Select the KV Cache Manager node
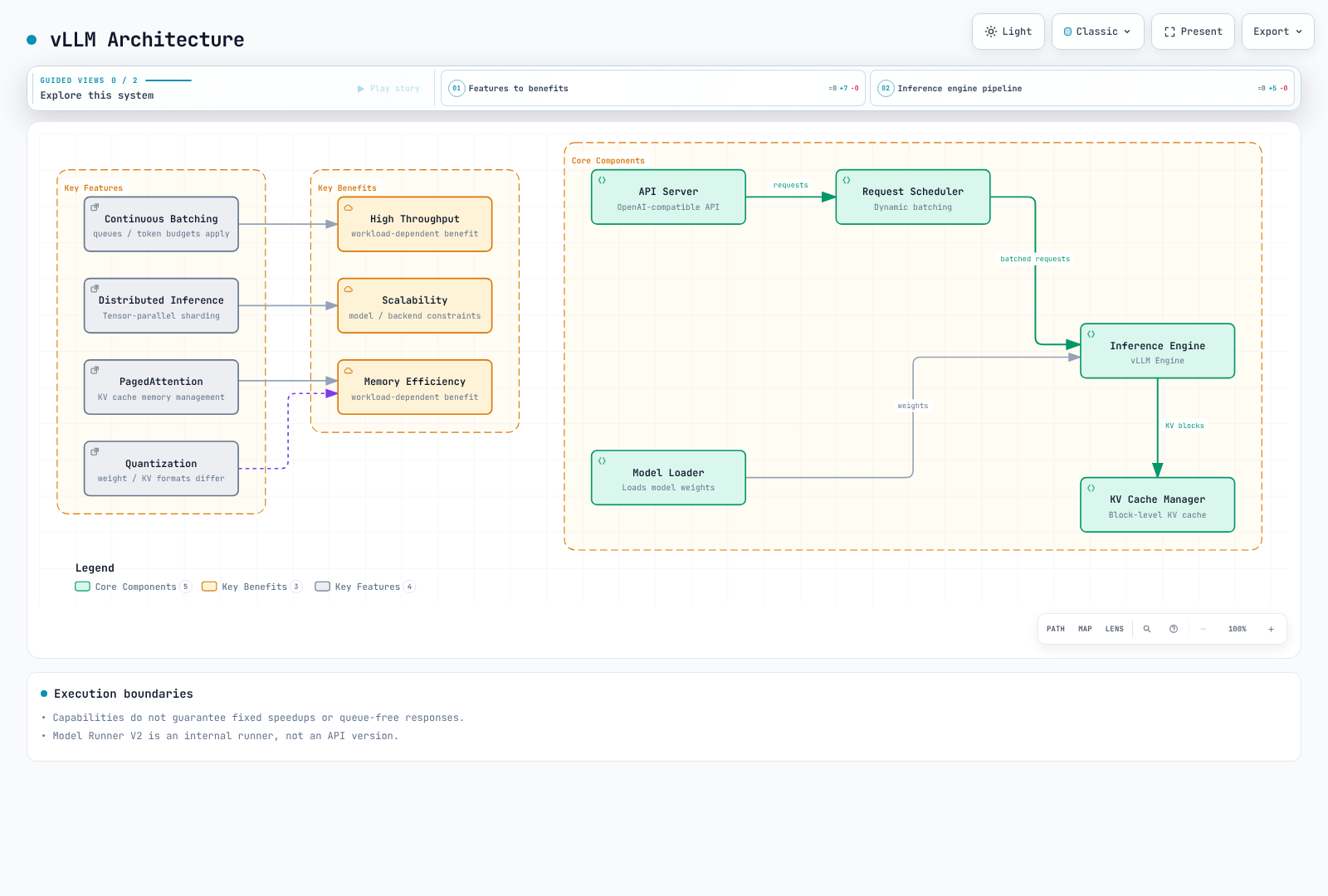The height and width of the screenshot is (896, 1328). [1158, 504]
